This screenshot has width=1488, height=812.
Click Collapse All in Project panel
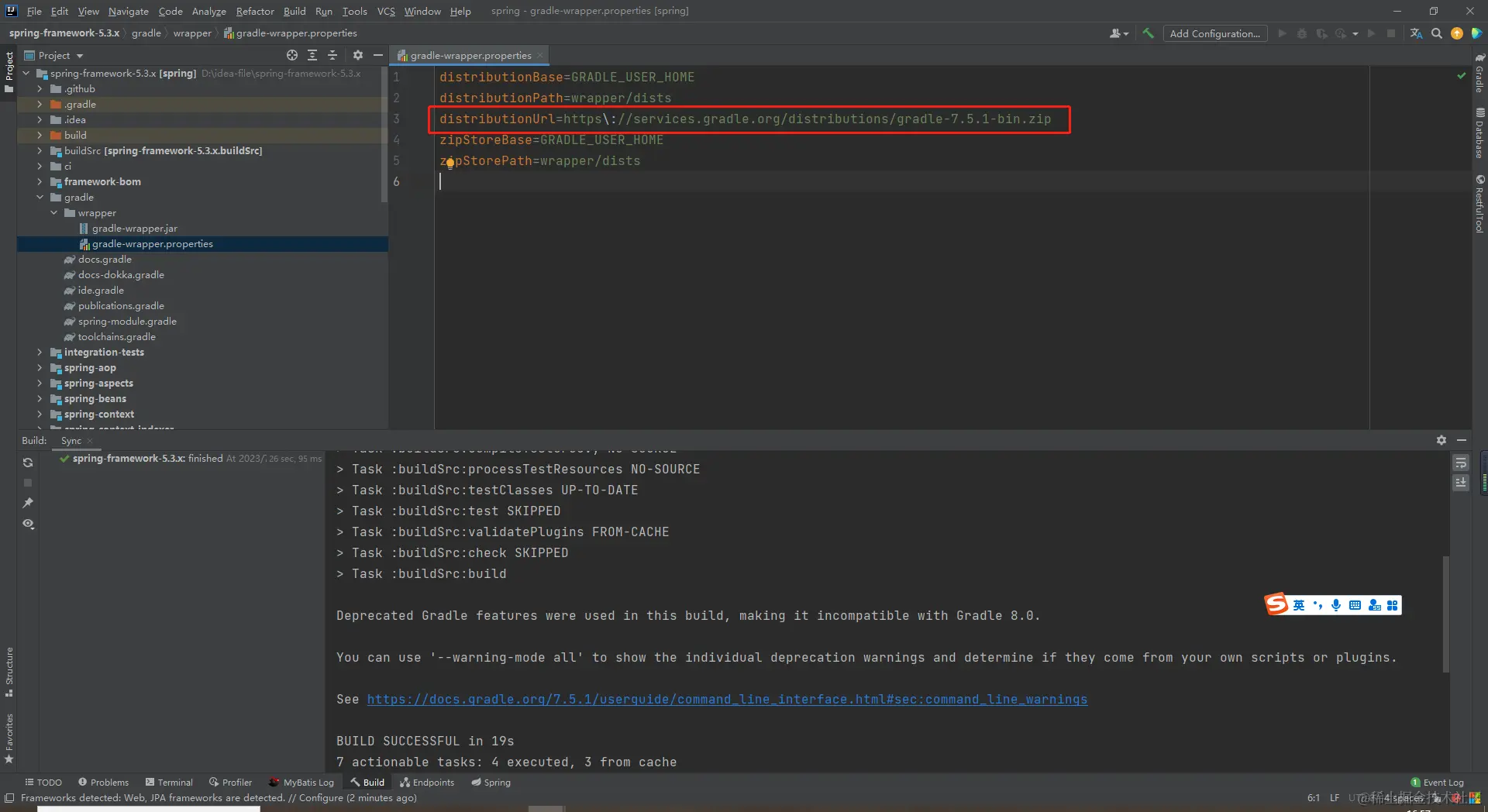[x=332, y=55]
